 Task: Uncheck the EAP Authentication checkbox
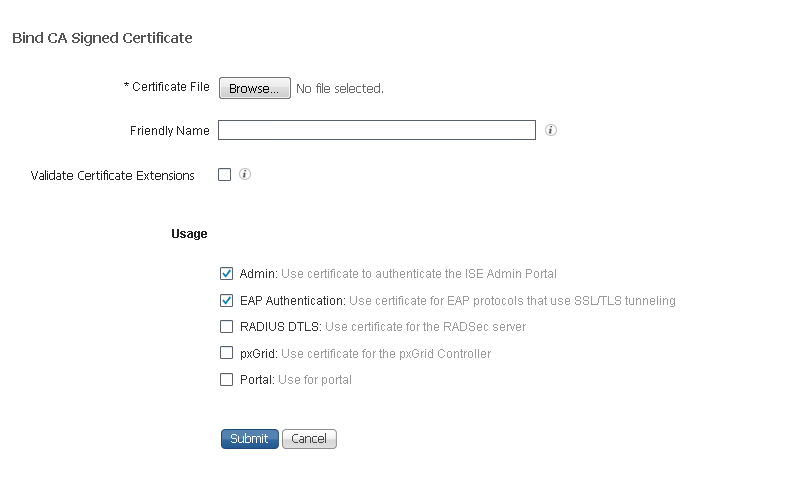227,301
